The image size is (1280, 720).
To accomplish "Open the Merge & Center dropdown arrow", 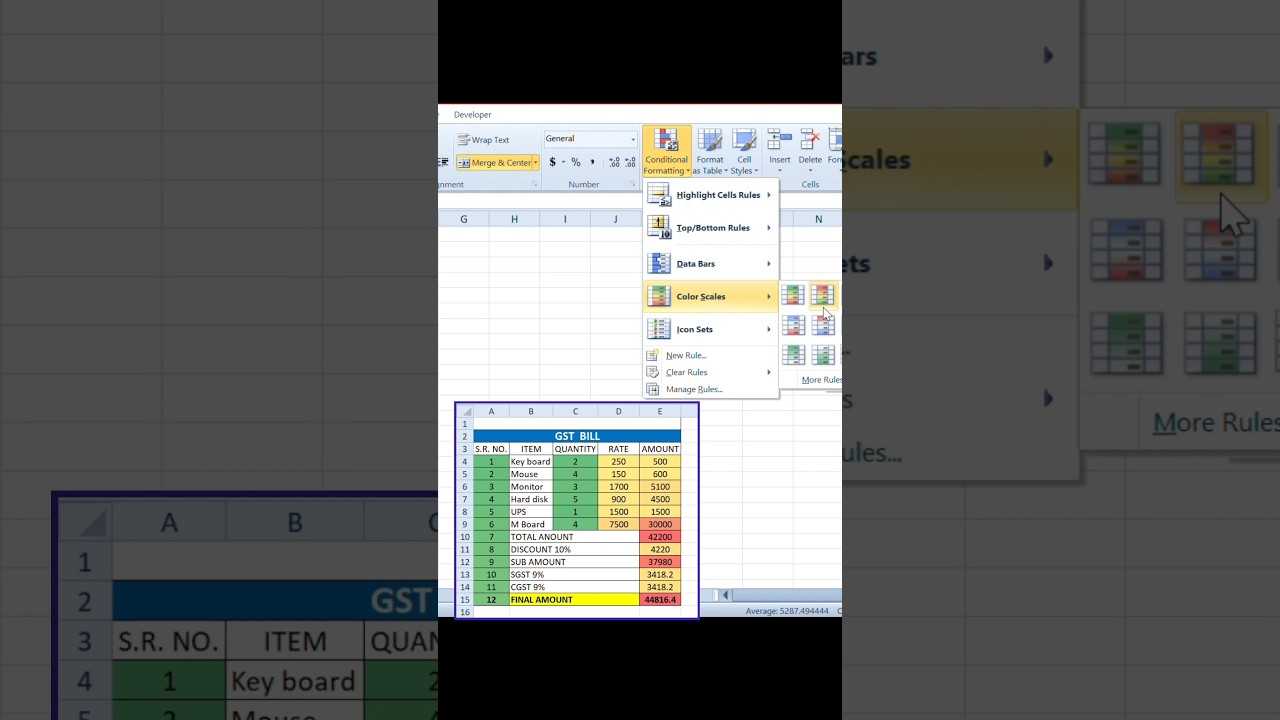I will 536,162.
